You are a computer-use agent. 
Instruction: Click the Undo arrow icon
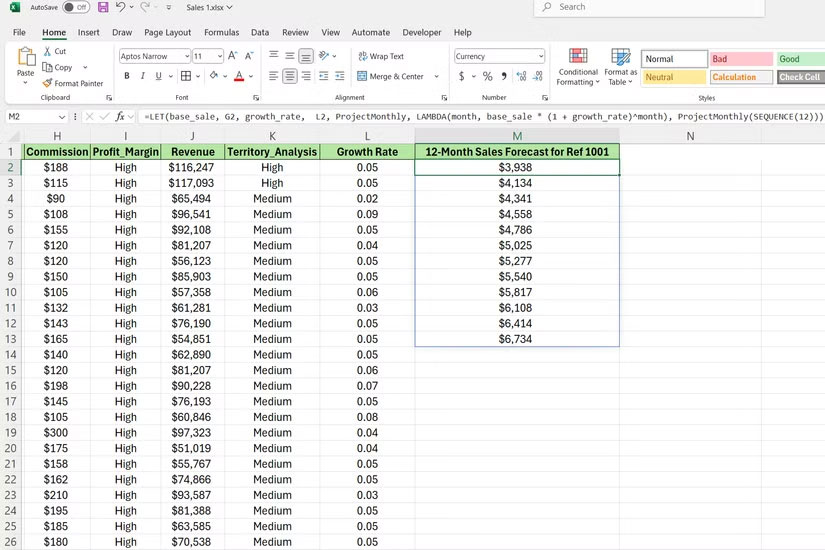(121, 7)
